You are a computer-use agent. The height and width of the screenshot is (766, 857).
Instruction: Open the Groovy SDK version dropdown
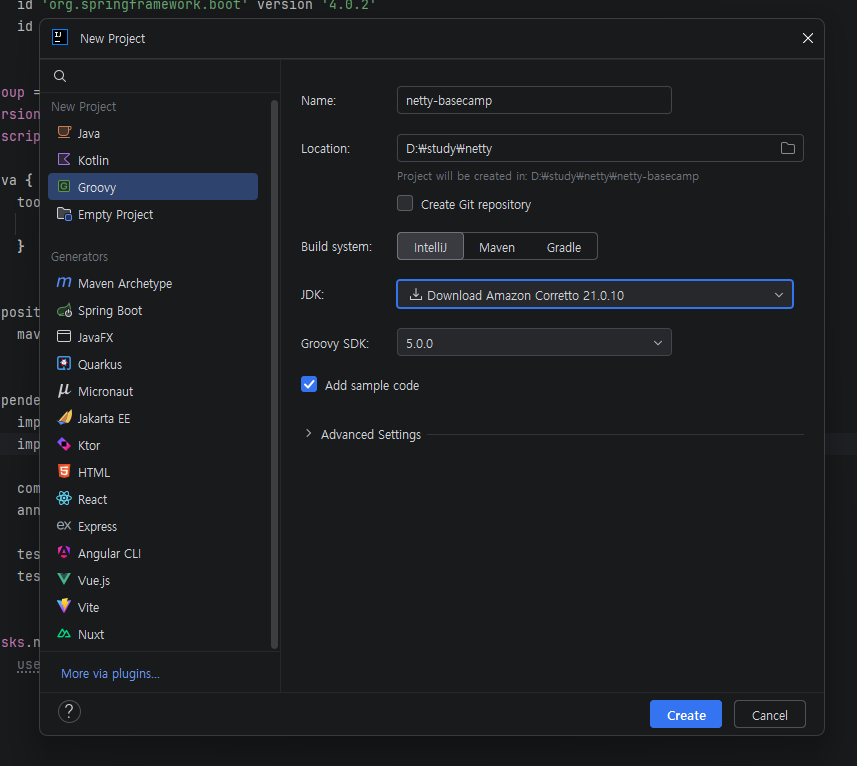click(534, 343)
